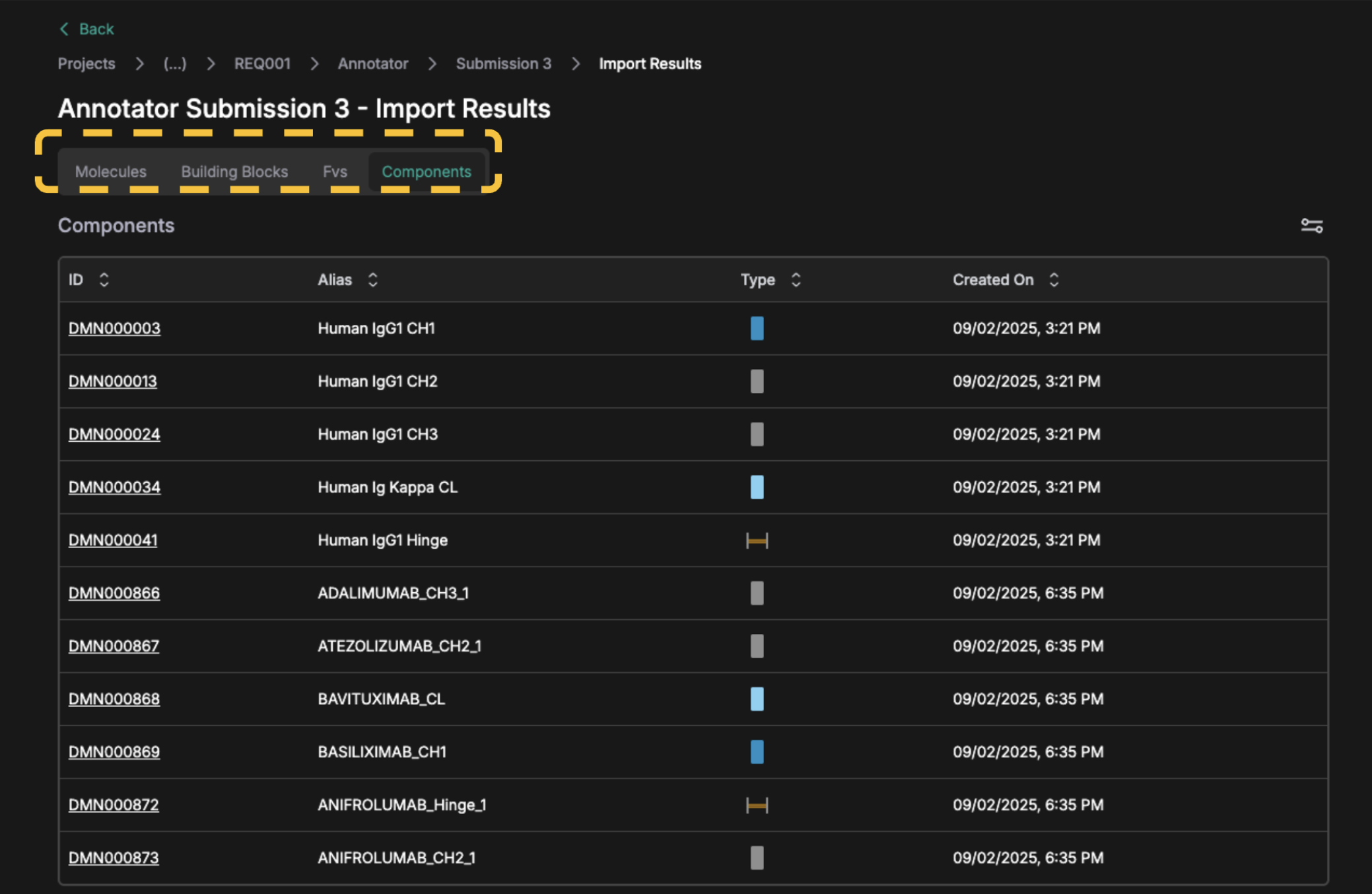
Task: Open the DMN000872 component link
Action: coord(114,805)
